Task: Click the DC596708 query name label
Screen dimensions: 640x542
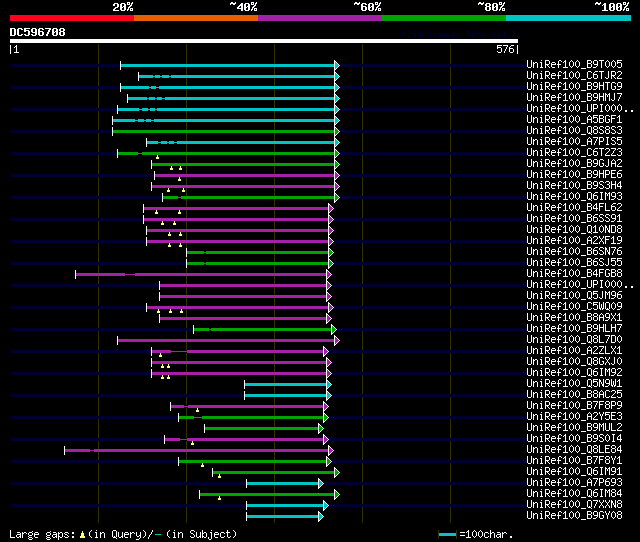Action: (38, 32)
